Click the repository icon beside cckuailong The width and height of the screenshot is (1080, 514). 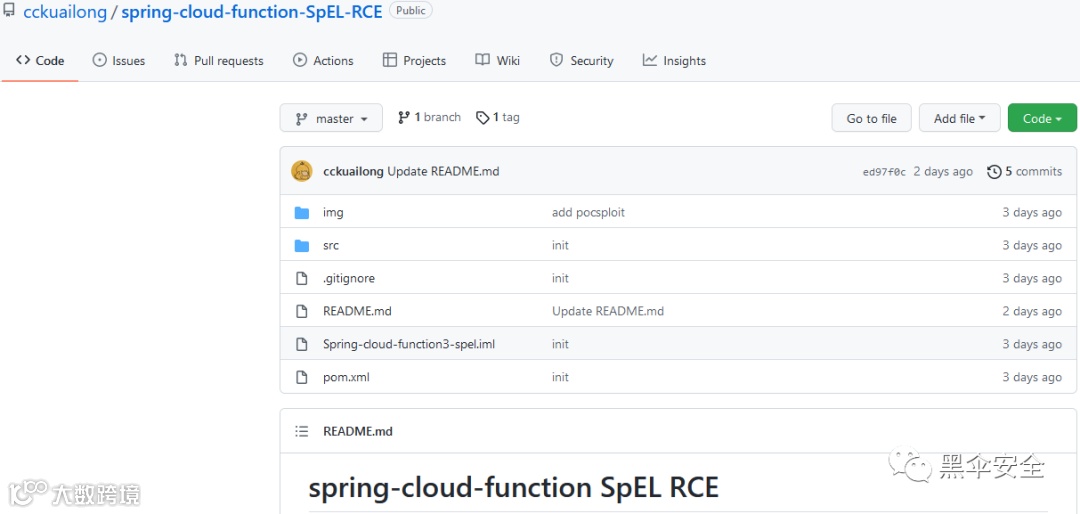click(x=10, y=12)
